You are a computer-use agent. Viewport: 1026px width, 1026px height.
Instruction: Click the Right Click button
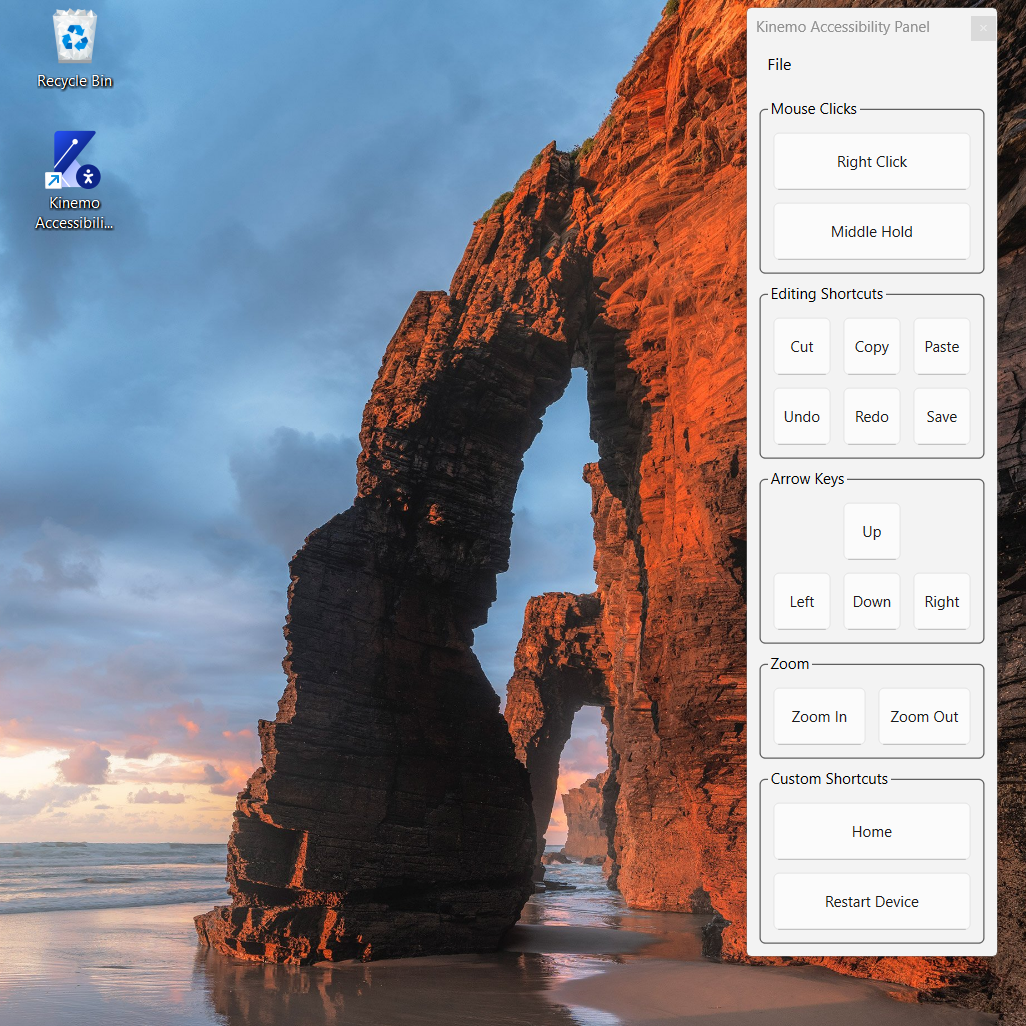pos(871,162)
